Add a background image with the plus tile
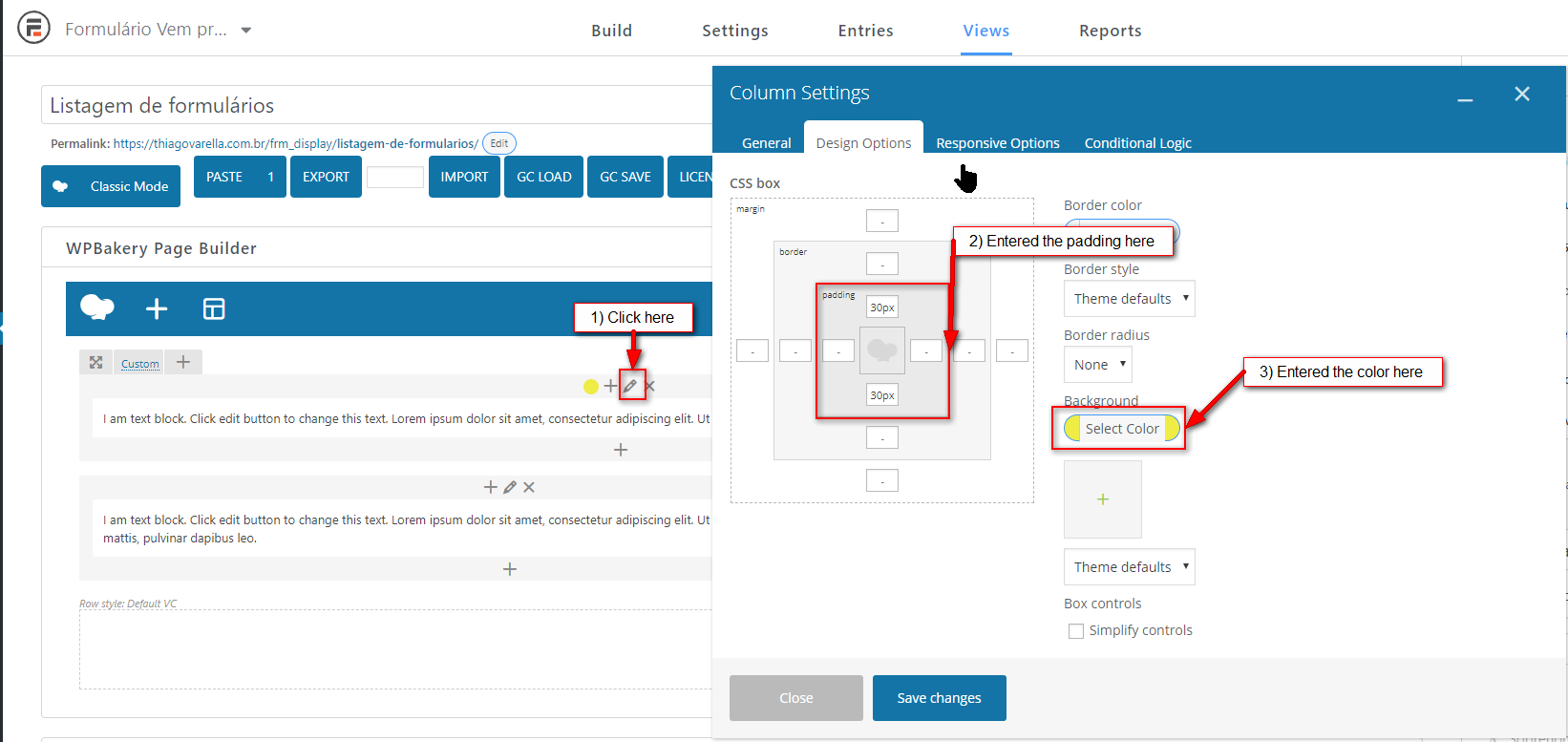The height and width of the screenshot is (742, 1568). point(1103,499)
